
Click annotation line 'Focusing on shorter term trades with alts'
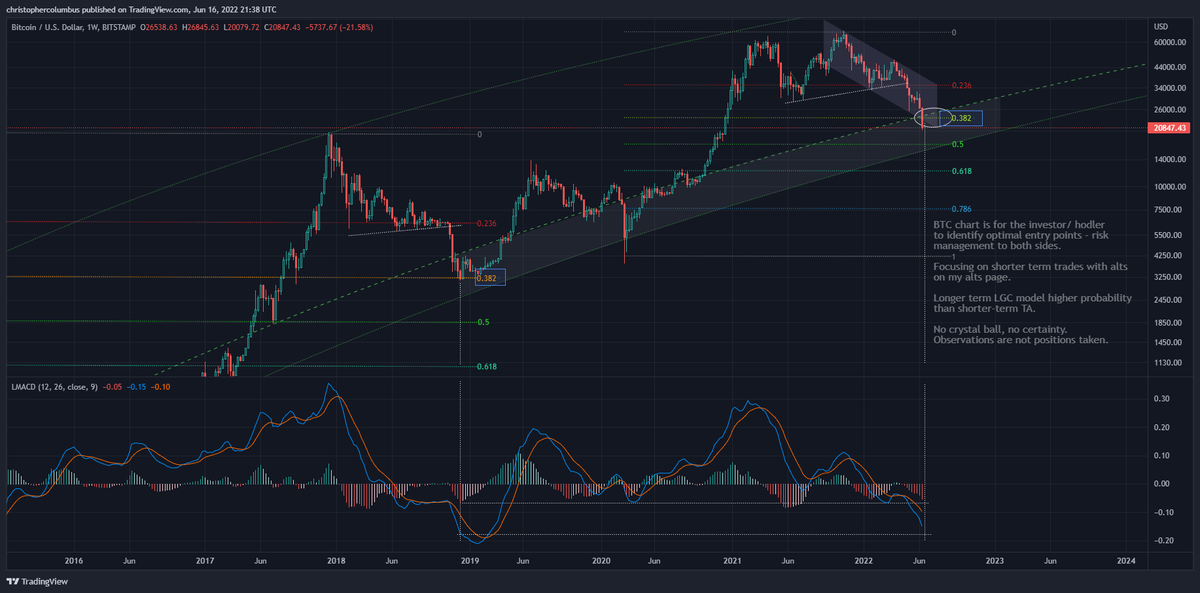[1031, 268]
